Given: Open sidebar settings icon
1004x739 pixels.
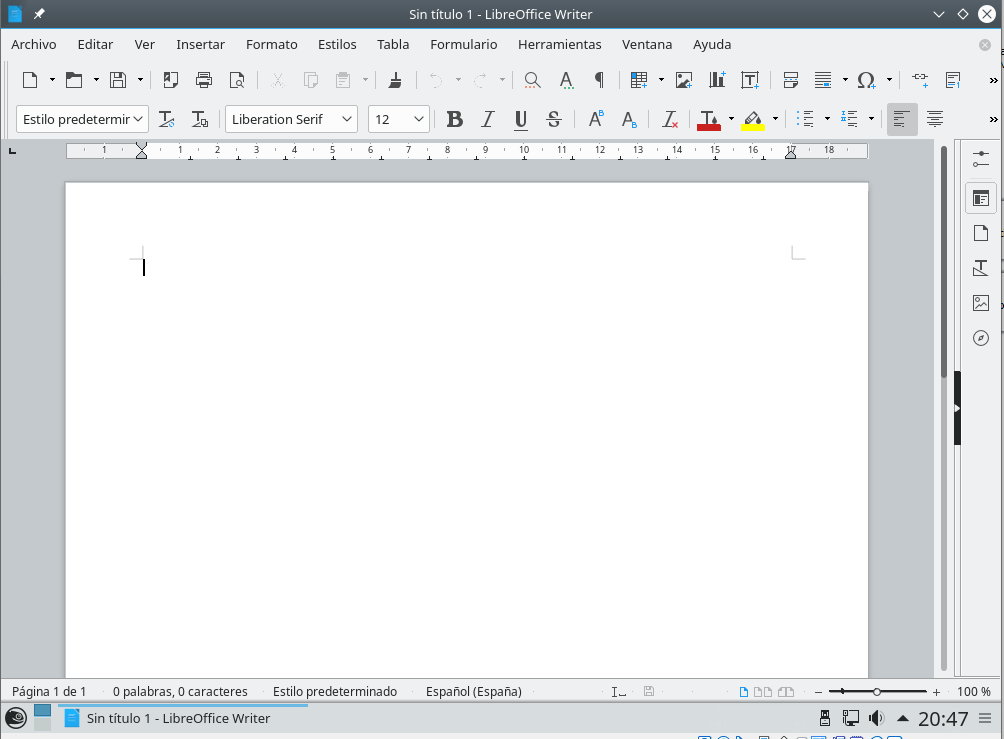Looking at the screenshot, I should (981, 159).
